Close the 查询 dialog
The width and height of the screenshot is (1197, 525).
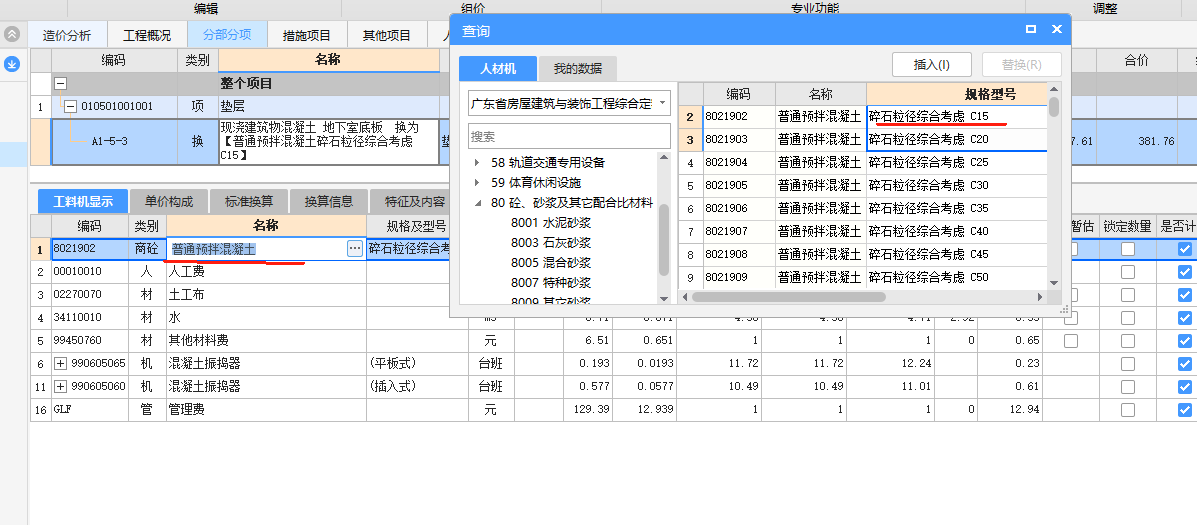1057,29
